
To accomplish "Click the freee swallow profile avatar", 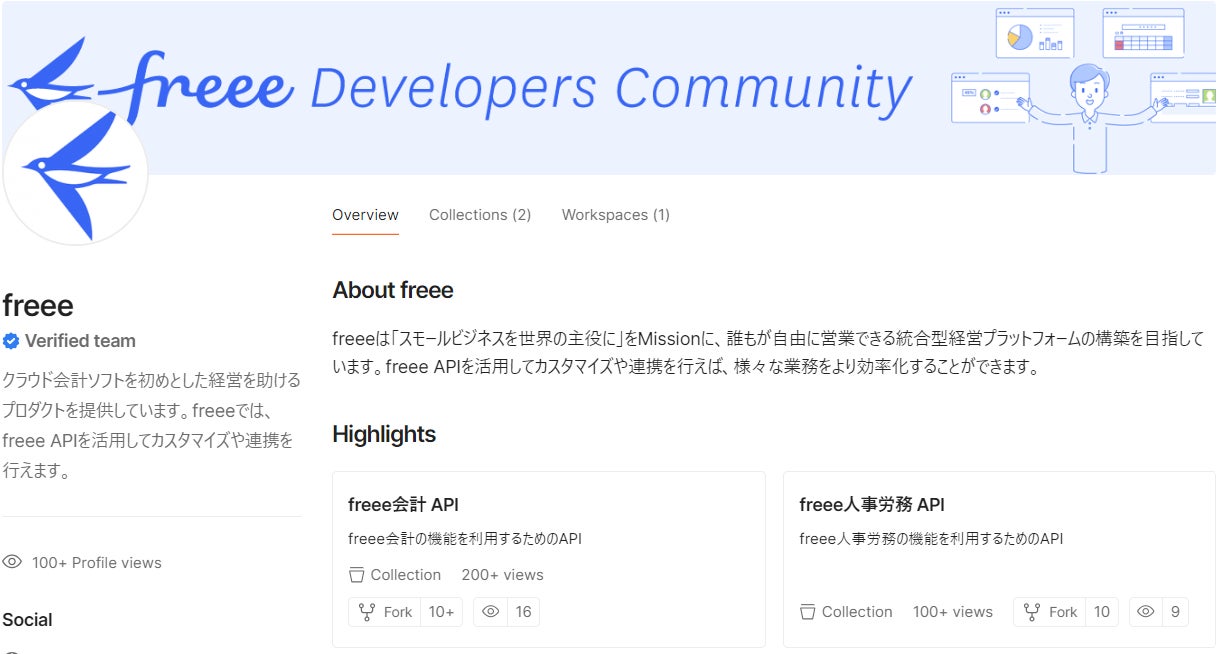I will (75, 172).
